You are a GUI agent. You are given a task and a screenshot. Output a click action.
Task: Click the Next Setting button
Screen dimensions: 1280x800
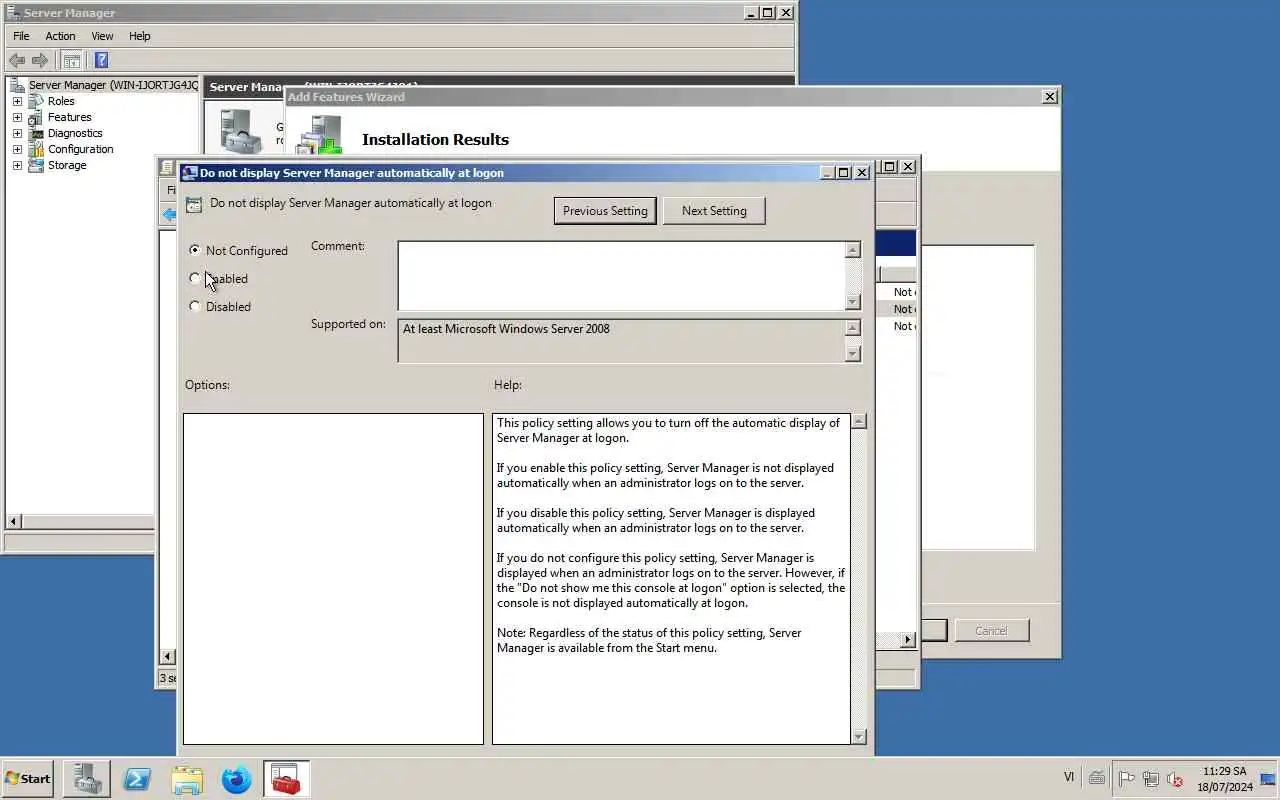(x=714, y=211)
